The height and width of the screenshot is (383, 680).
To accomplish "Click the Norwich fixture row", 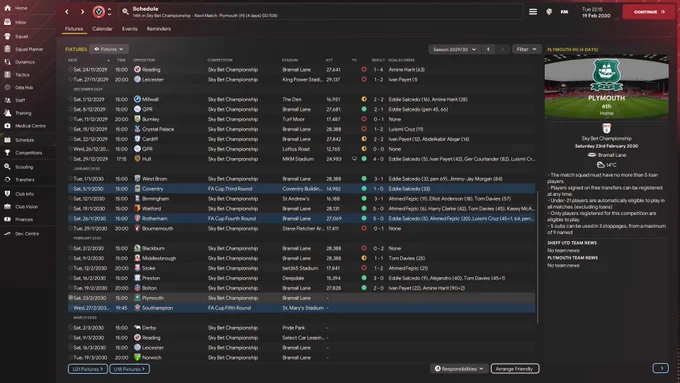I will click(x=301, y=358).
